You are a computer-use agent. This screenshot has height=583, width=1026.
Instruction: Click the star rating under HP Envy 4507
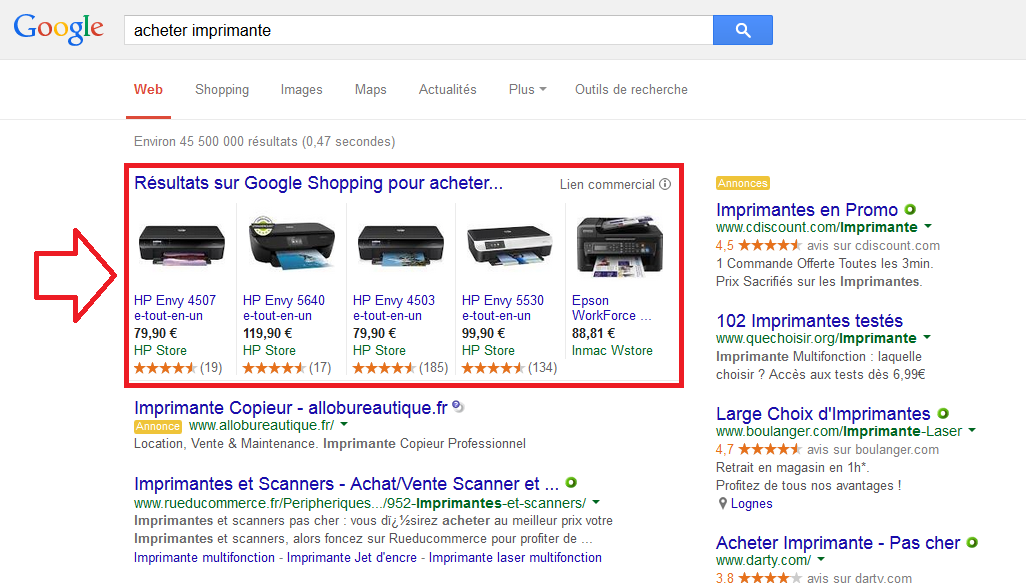(x=165, y=368)
